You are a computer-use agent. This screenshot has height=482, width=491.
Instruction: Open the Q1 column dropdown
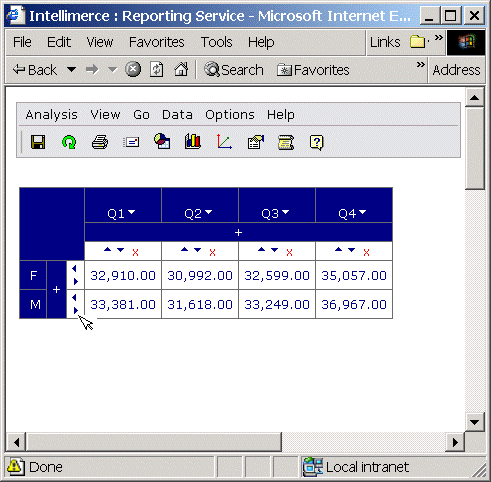(131, 212)
